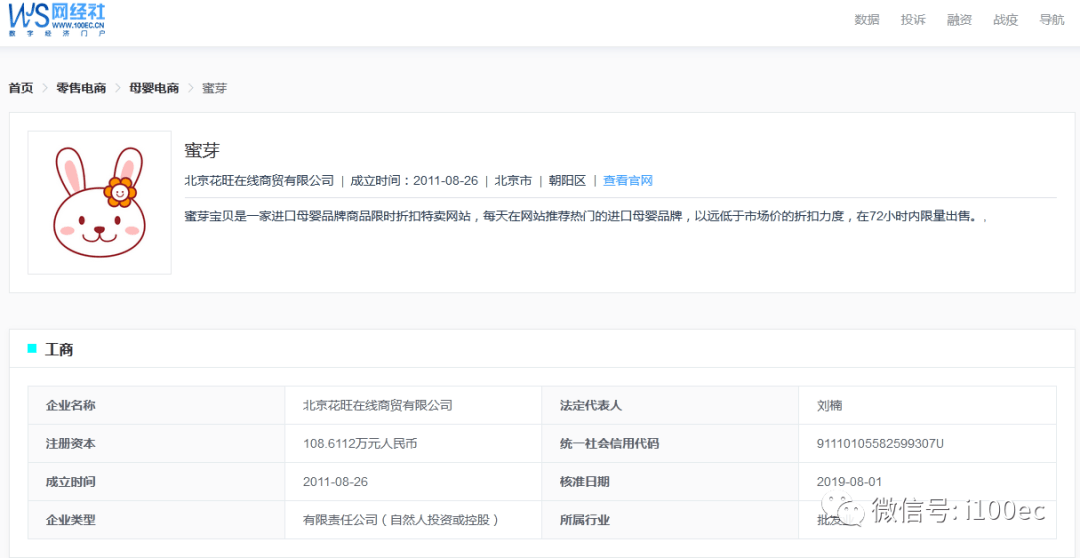Select the 蜜芽 breadcrumb text
Screen dimensions: 1080x558
(x=214, y=88)
